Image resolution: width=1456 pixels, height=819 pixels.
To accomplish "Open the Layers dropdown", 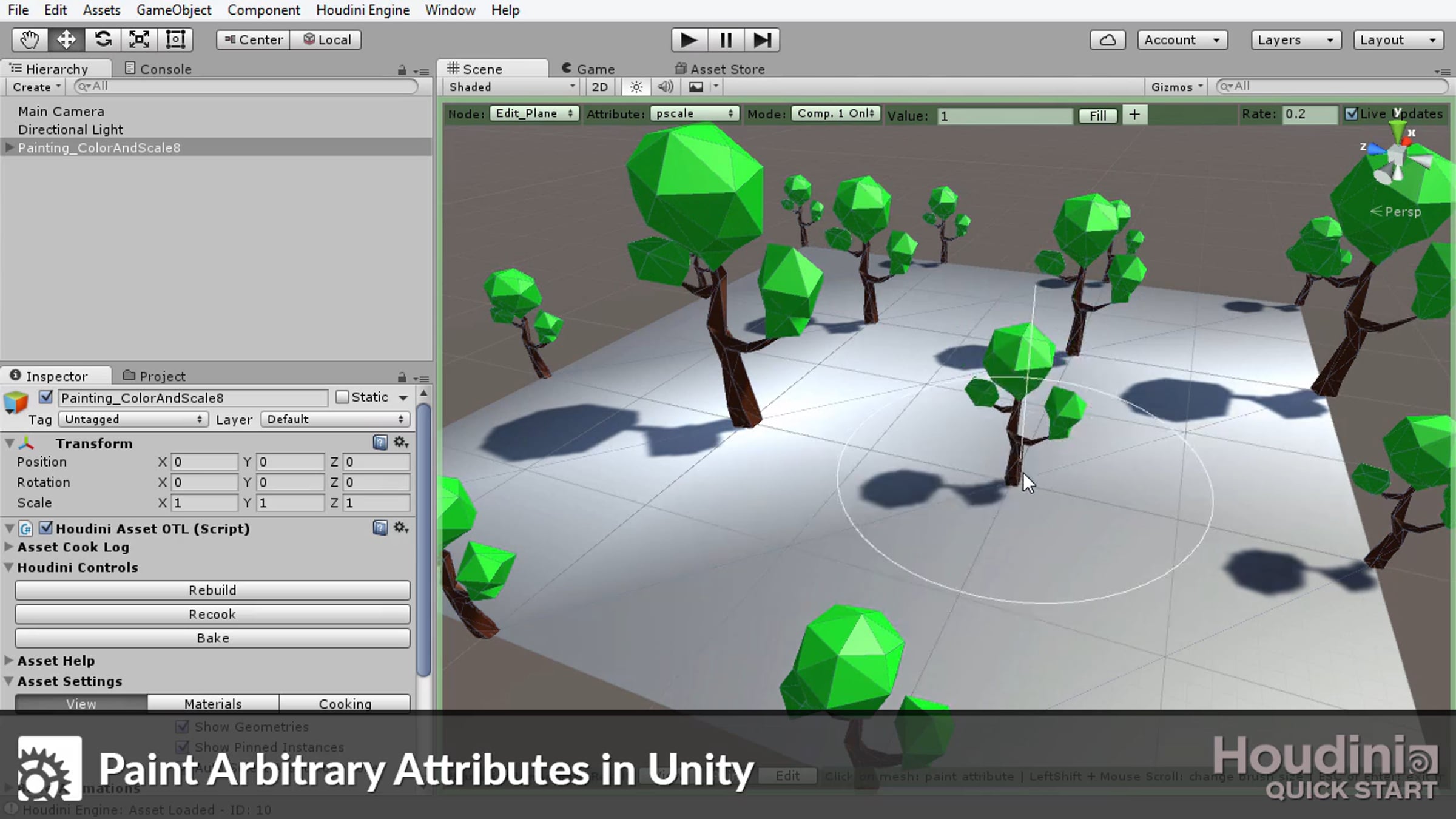I will (x=1296, y=40).
